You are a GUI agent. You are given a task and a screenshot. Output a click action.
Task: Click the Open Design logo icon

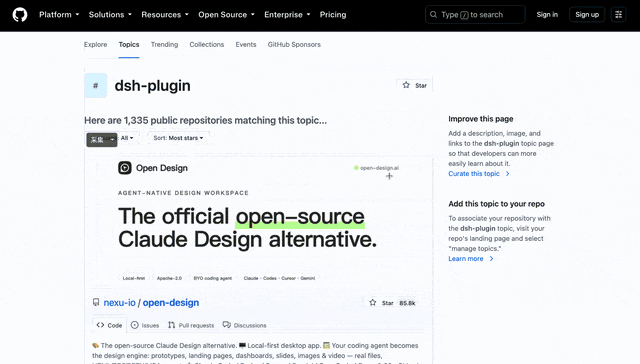click(x=125, y=168)
